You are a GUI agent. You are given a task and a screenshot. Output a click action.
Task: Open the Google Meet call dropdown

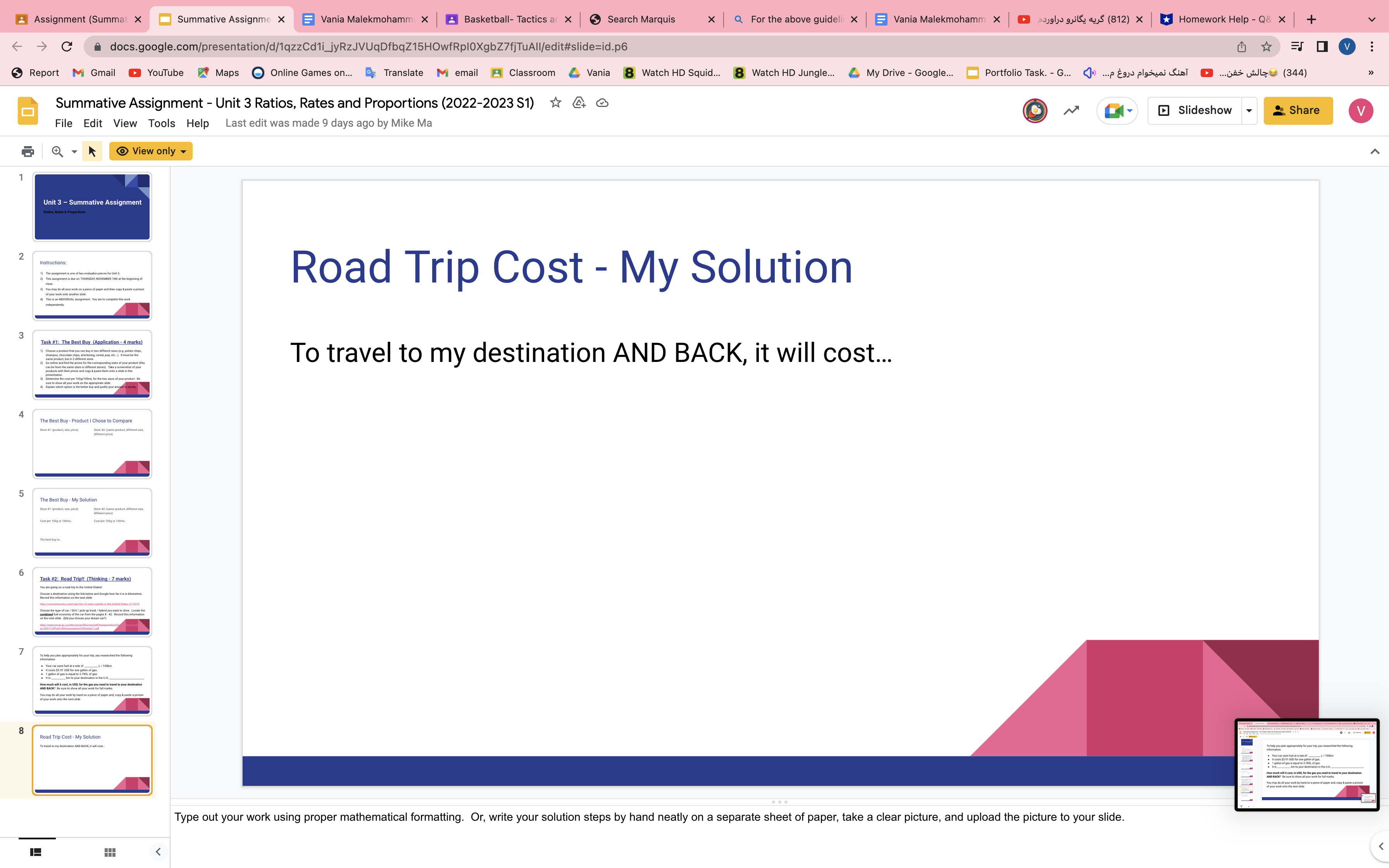(x=1117, y=111)
